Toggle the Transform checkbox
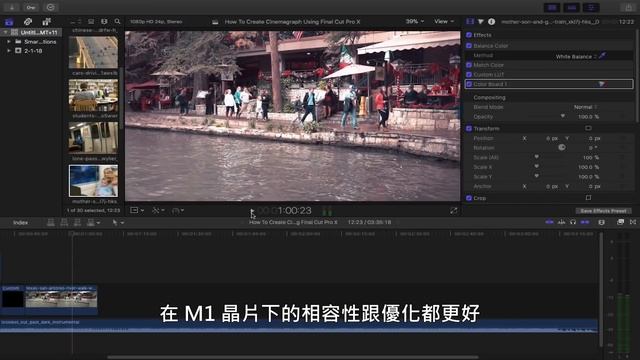This screenshot has width=640, height=360. 469,129
